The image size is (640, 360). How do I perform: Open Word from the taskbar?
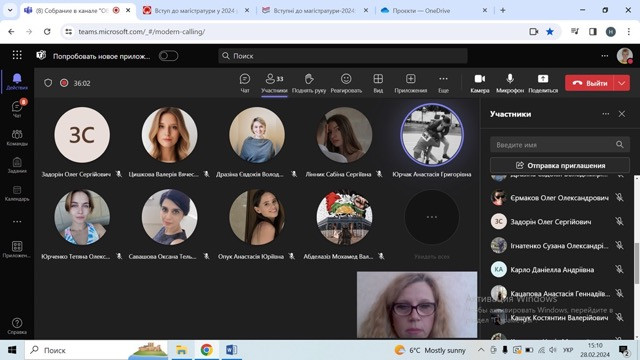tap(231, 350)
